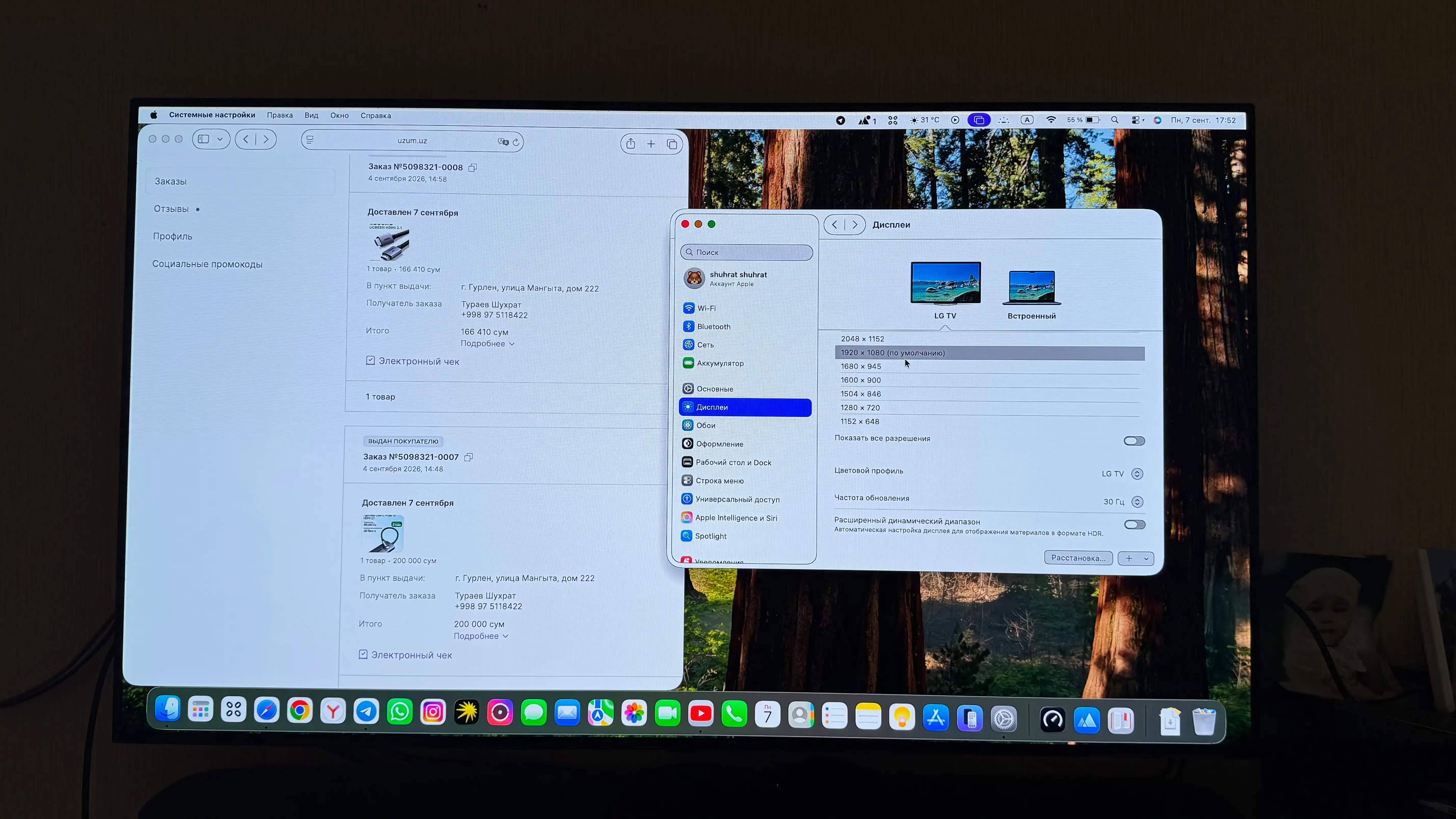Screen dimensions: 1456x819
Task: Enable Расширенный динамический диапазон switch
Action: point(1134,525)
